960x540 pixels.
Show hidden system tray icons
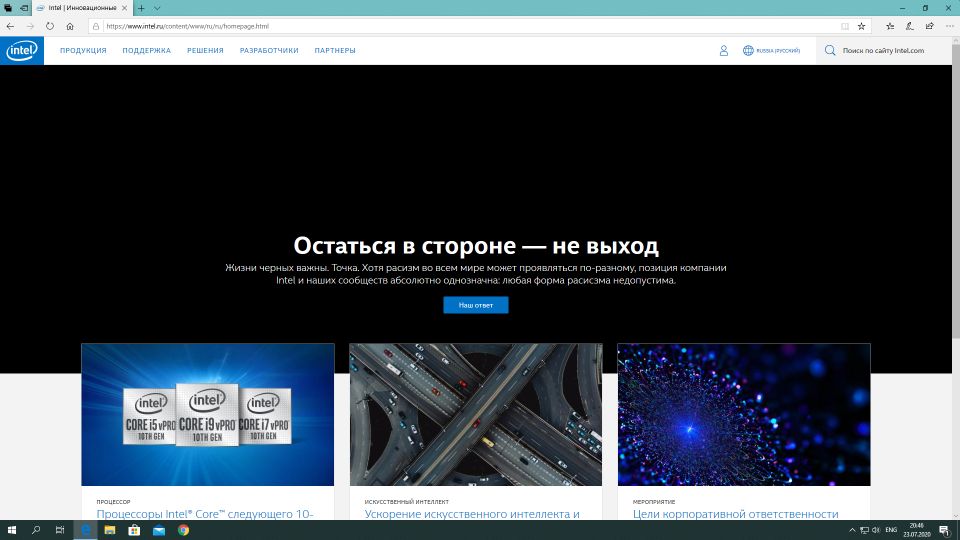point(852,530)
